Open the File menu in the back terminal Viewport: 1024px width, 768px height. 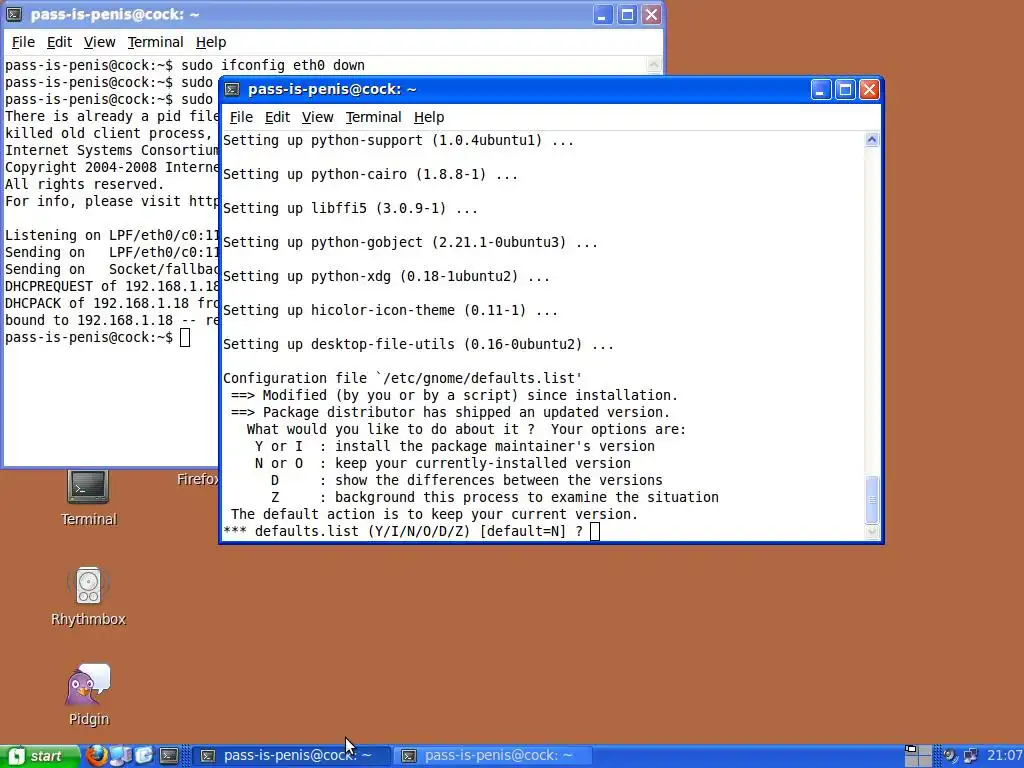tap(23, 42)
